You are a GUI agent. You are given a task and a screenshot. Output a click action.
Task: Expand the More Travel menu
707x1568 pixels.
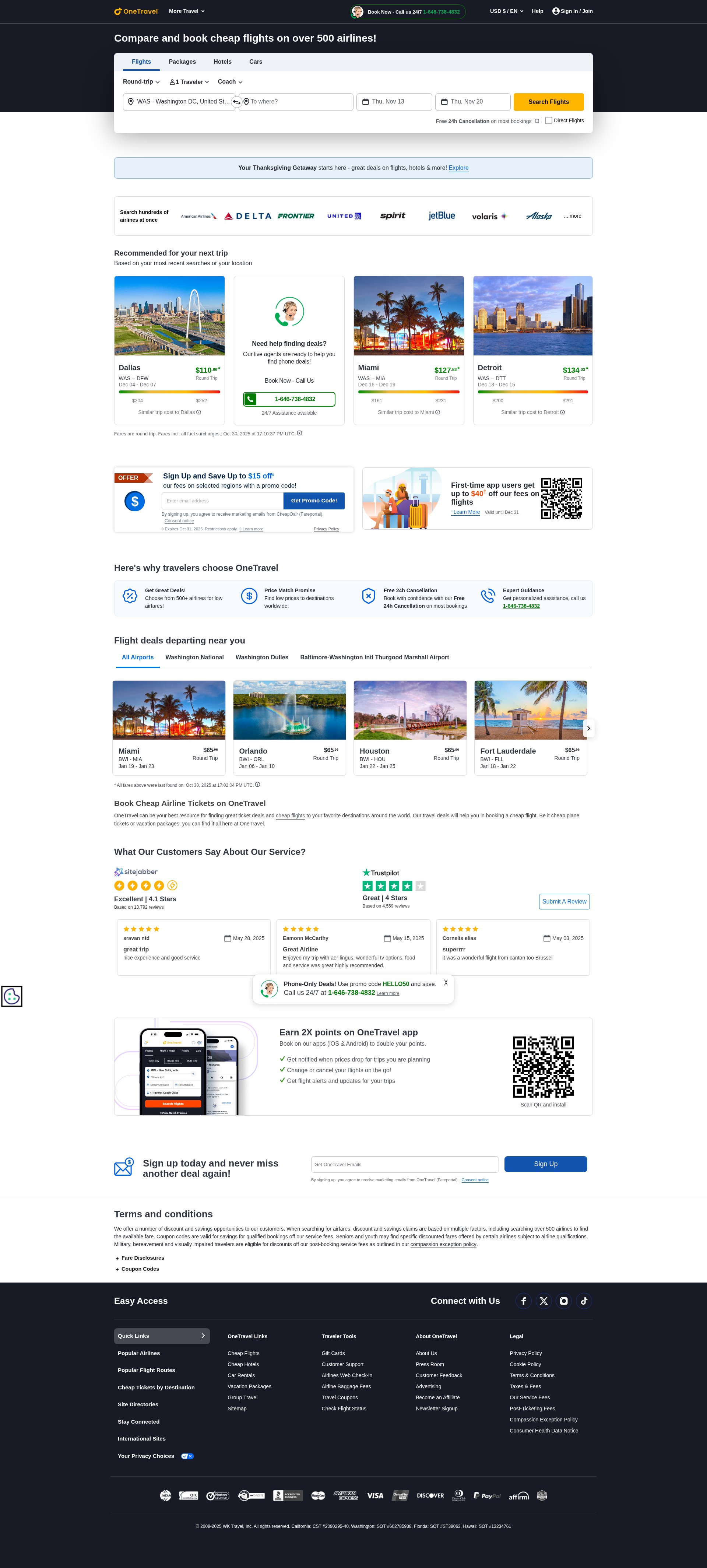coord(187,11)
